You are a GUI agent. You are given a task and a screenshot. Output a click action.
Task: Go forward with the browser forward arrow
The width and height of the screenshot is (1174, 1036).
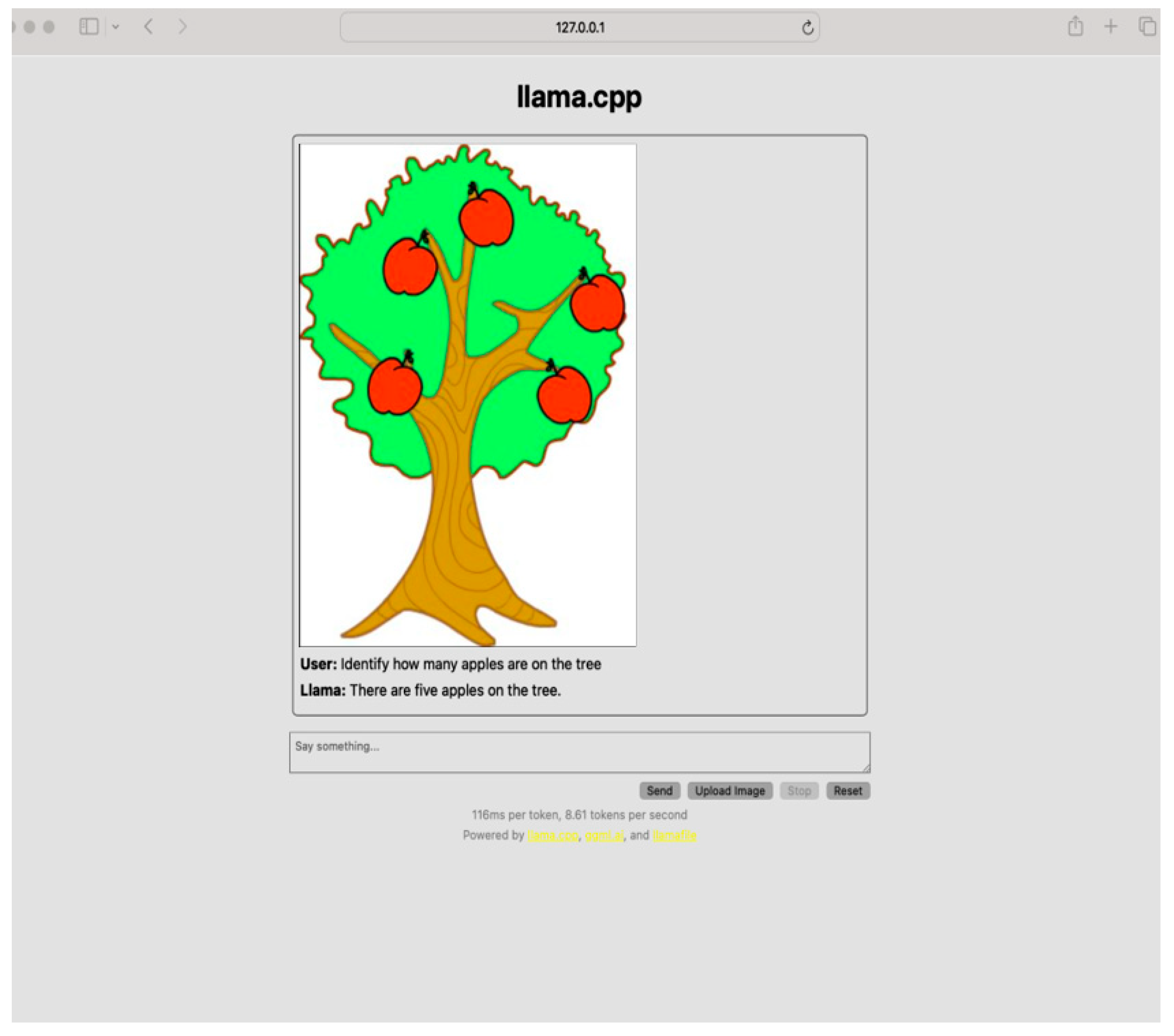click(x=182, y=27)
